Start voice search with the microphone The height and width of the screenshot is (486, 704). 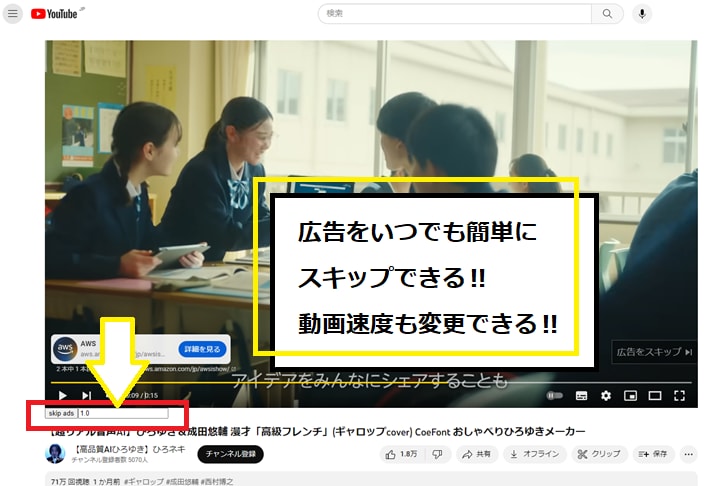pyautogui.click(x=642, y=13)
